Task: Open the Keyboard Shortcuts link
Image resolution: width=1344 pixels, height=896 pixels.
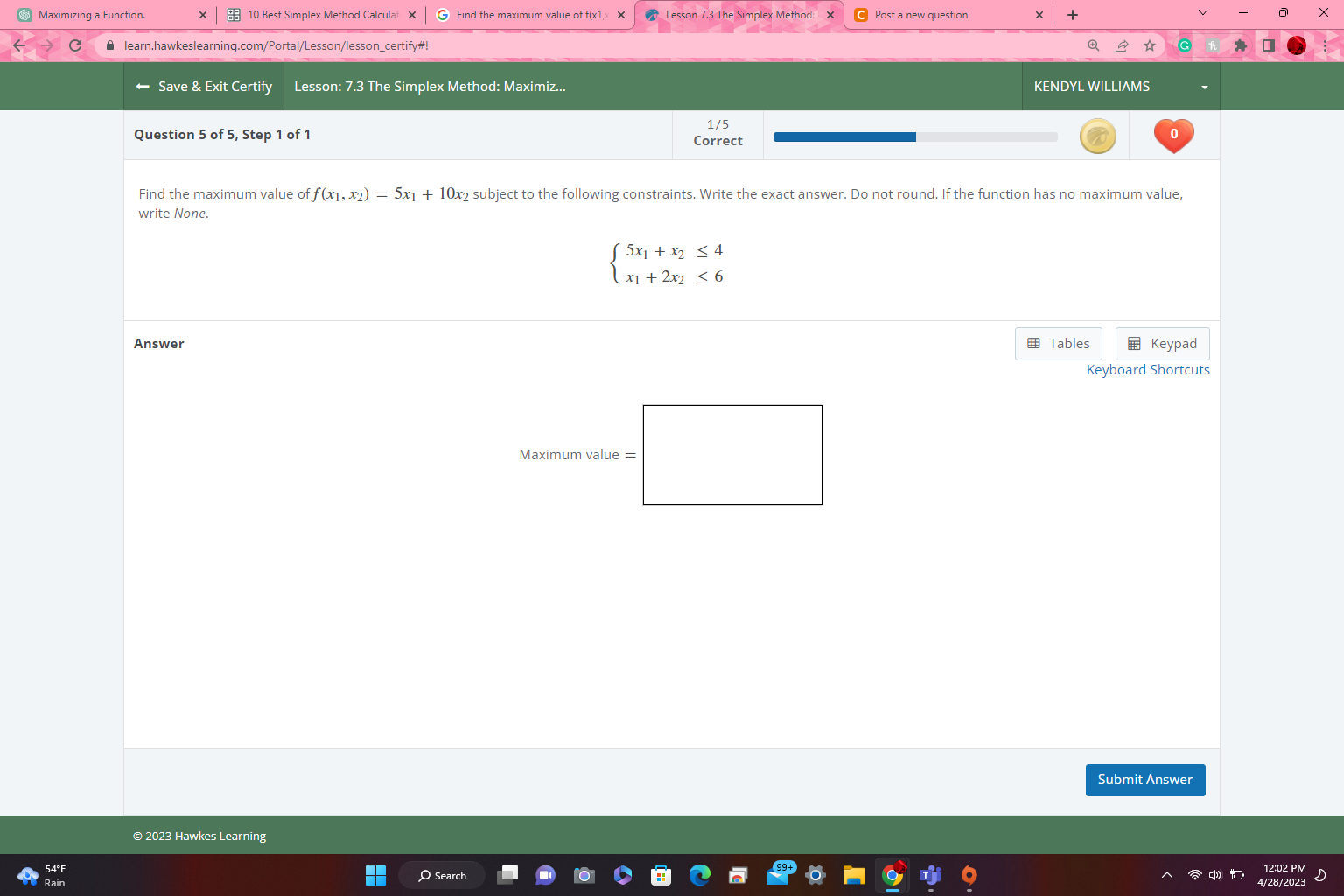Action: tap(1148, 370)
